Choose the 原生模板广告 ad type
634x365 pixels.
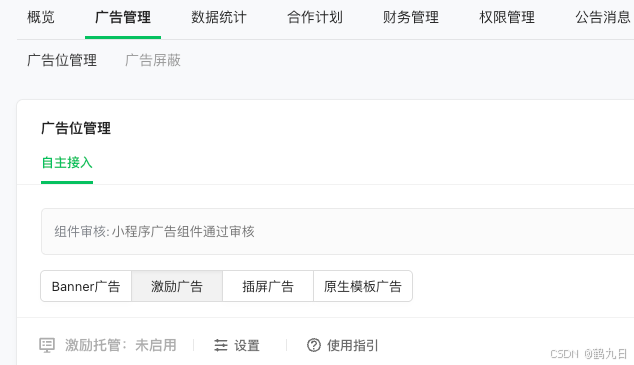[x=363, y=286]
